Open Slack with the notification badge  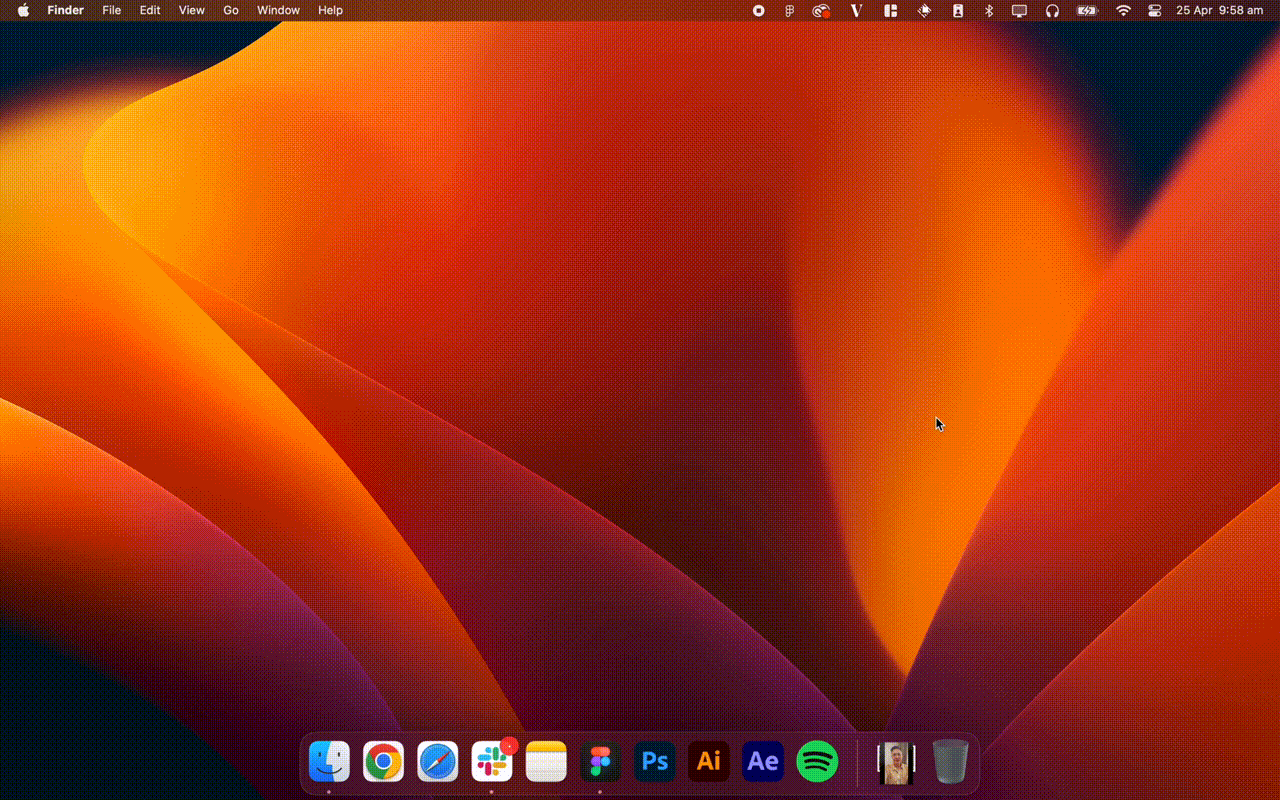(492, 762)
